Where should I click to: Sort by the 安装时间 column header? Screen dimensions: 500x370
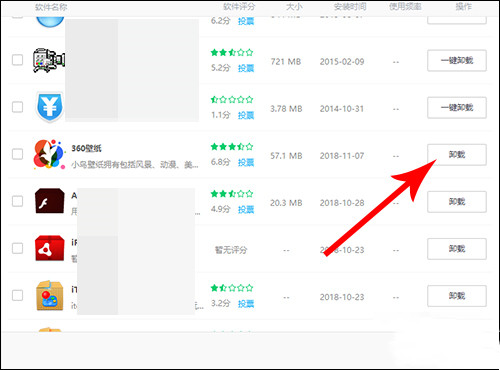pos(350,7)
